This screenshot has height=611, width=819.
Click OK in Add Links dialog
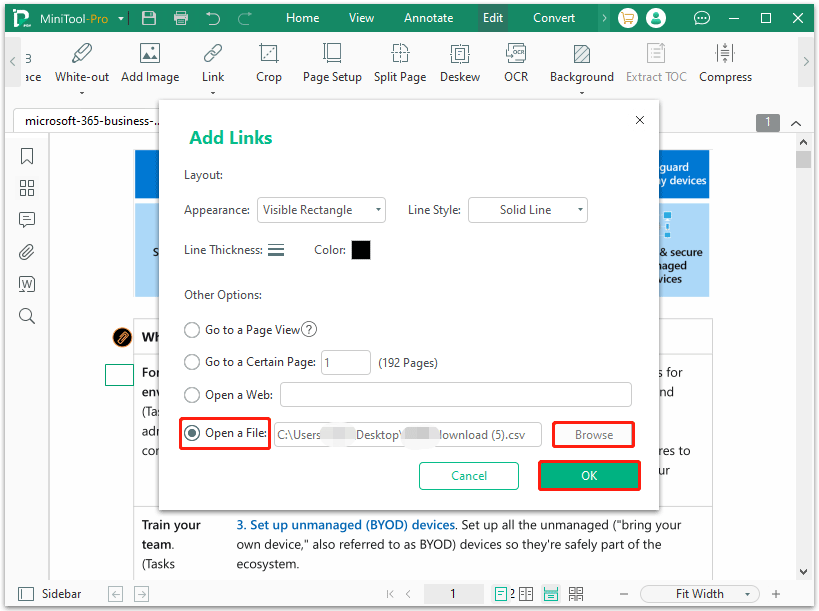pyautogui.click(x=589, y=476)
